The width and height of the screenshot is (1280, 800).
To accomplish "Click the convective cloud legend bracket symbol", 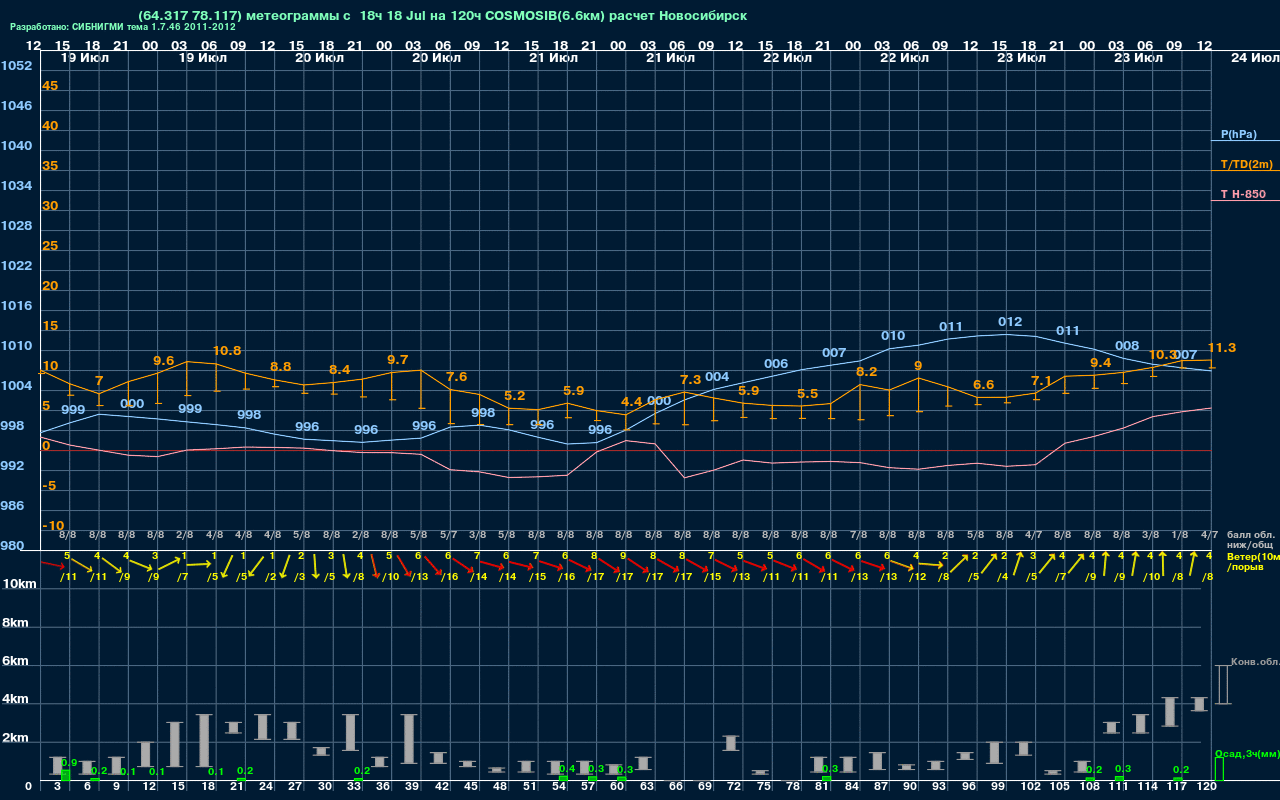I will [1222, 685].
